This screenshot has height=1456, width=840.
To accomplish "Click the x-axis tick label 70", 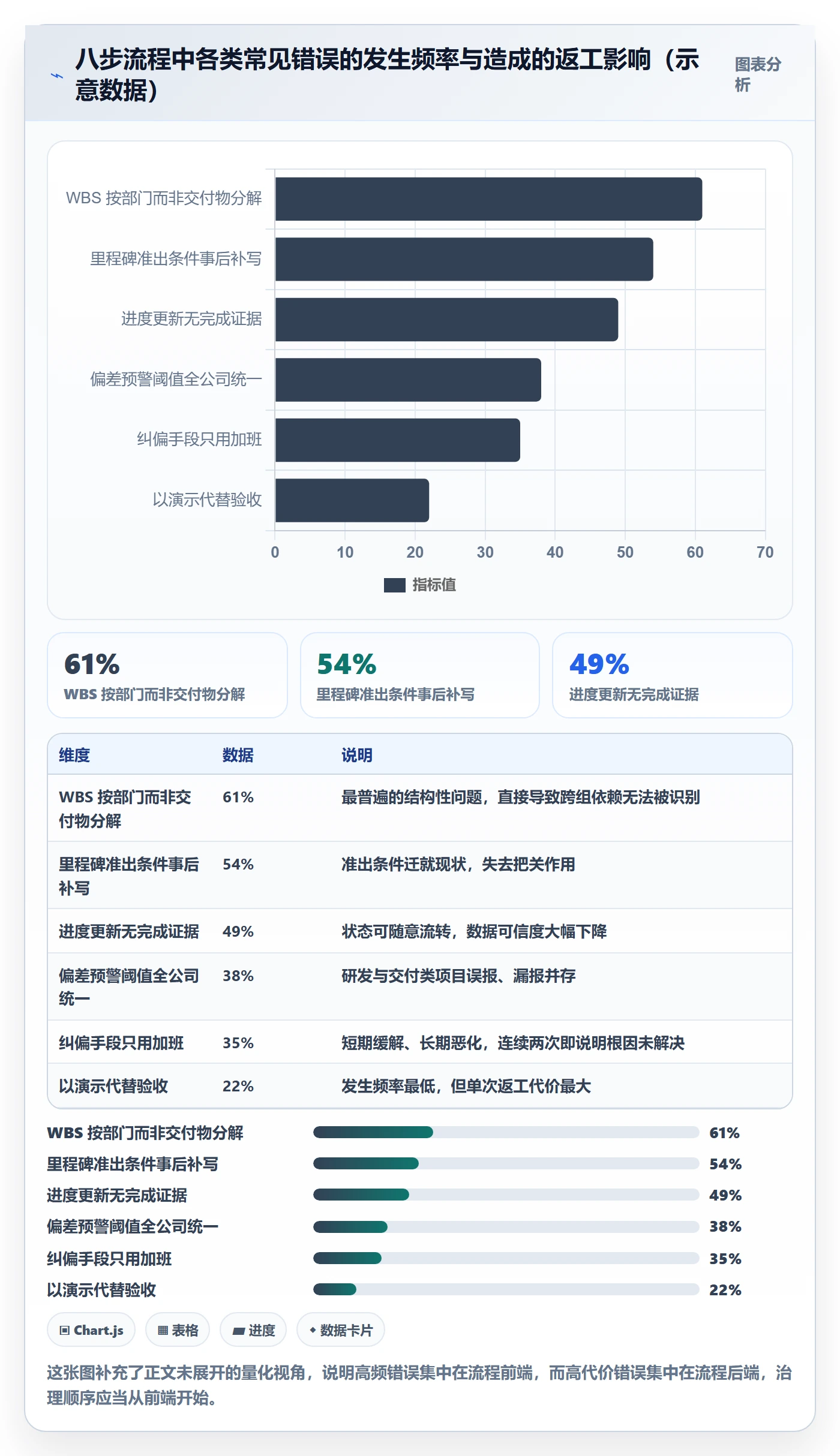I will click(x=765, y=552).
